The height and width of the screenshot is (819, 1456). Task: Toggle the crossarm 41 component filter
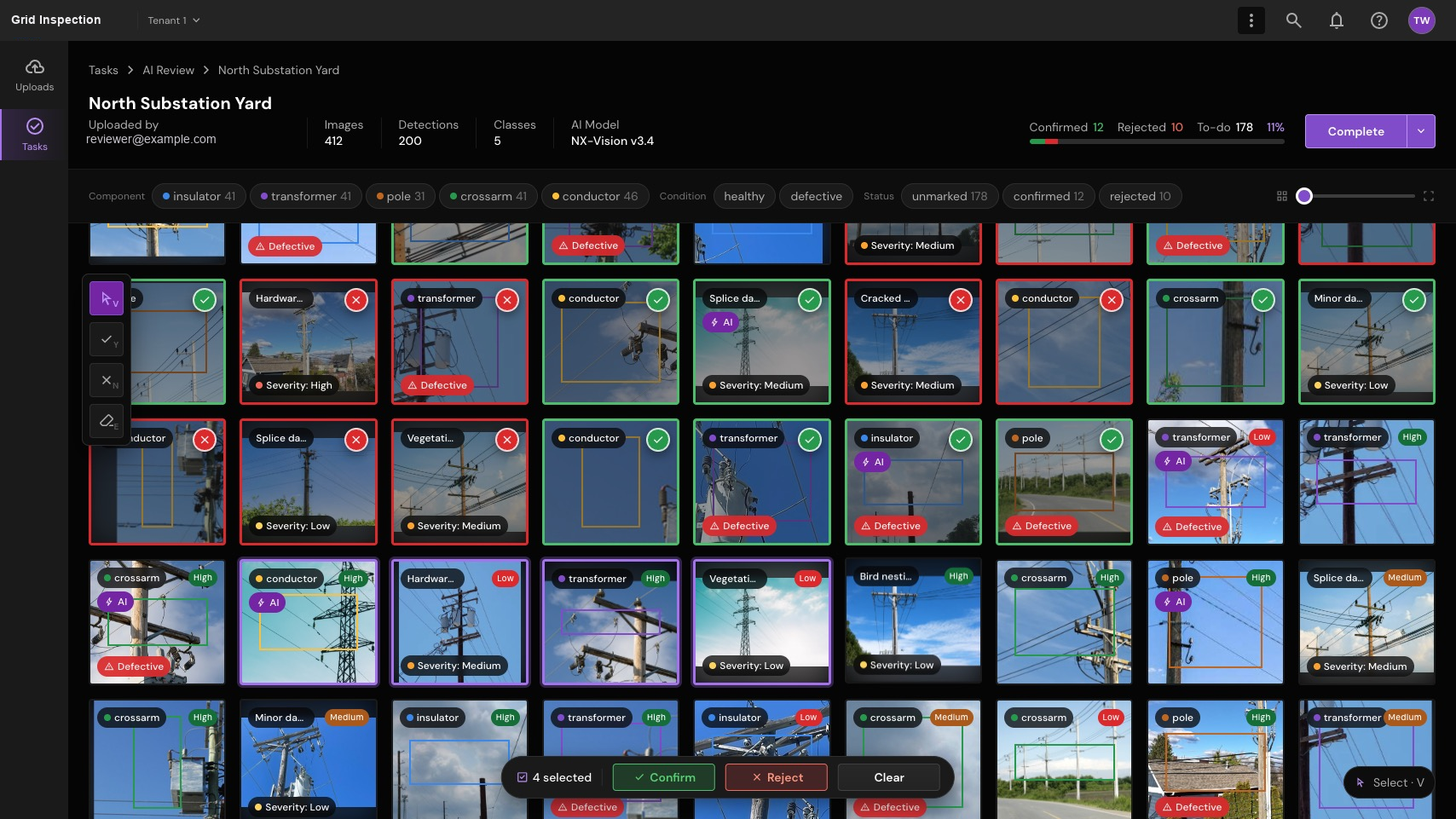tap(488, 196)
